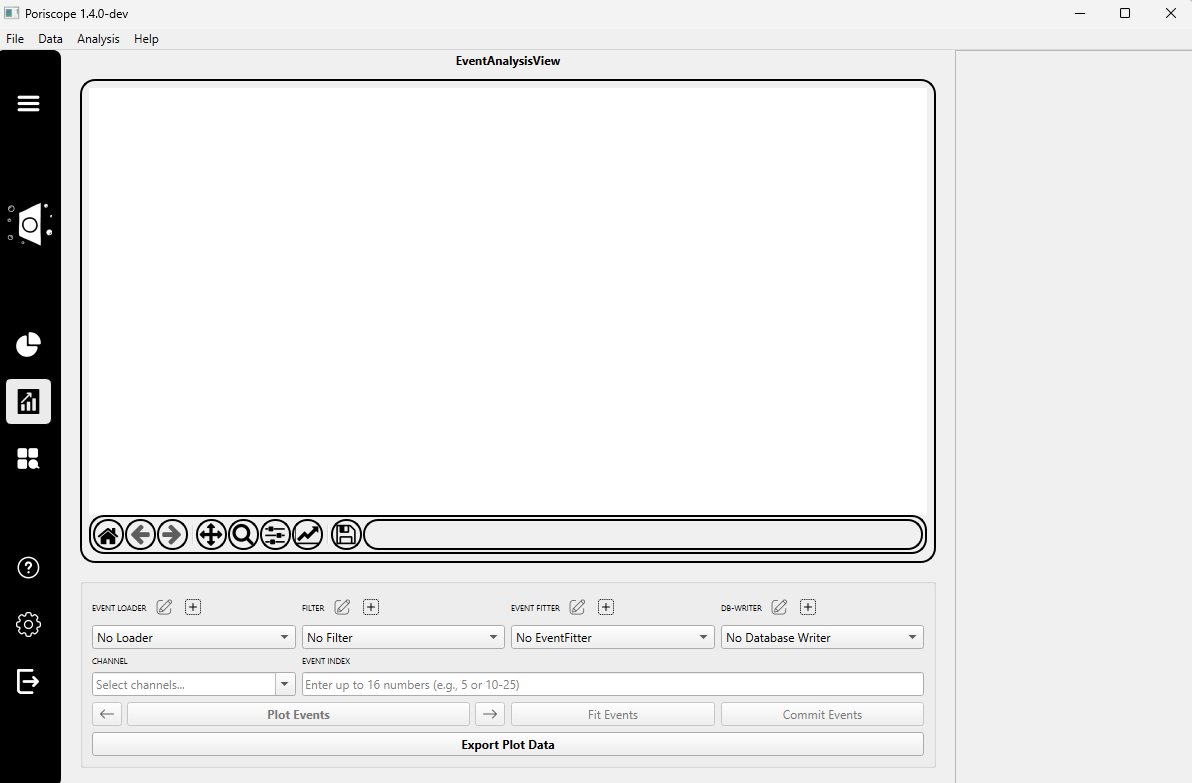Click the Export Plot Data button
Screen dimensions: 1192x783
coord(507,745)
